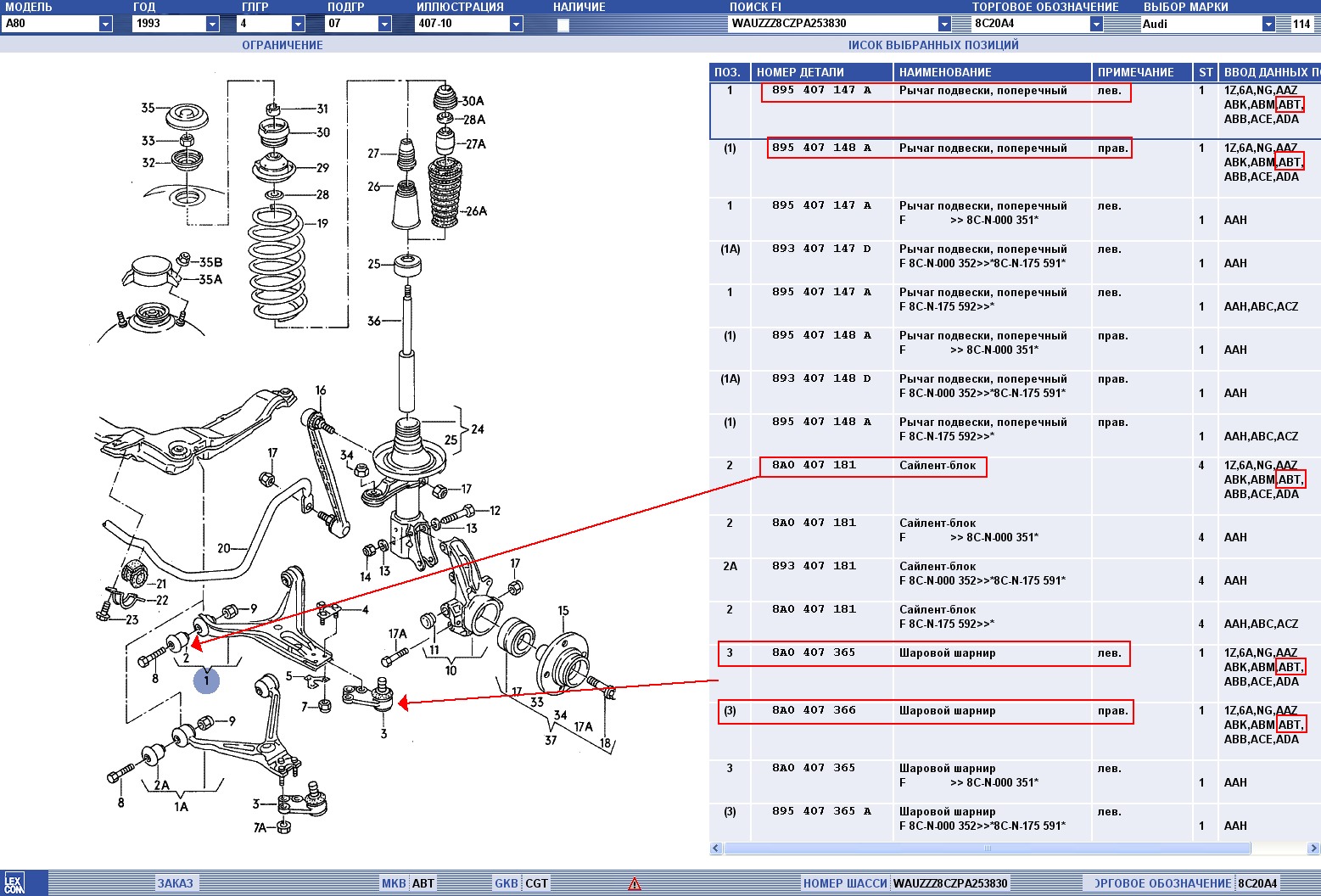Click the red warning triangle icon
The height and width of the screenshot is (896, 1321).
[x=635, y=883]
